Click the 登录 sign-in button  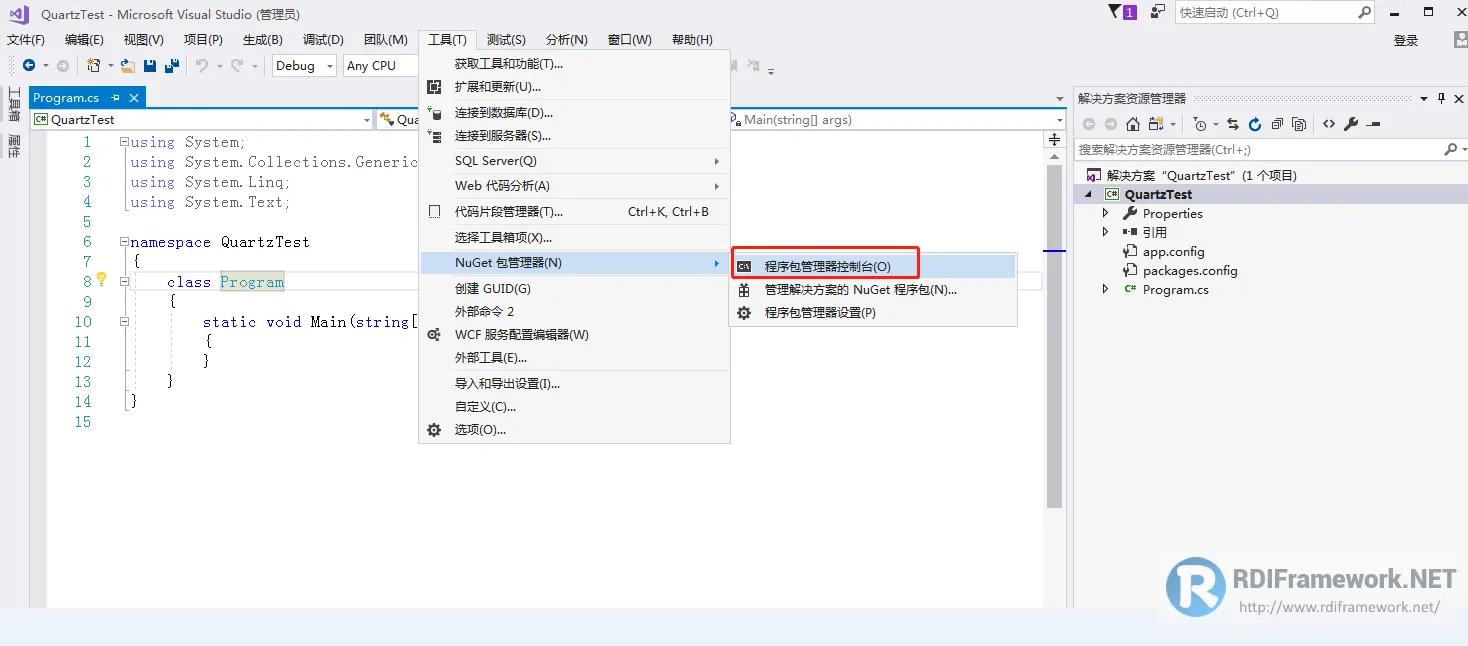pyautogui.click(x=1406, y=41)
